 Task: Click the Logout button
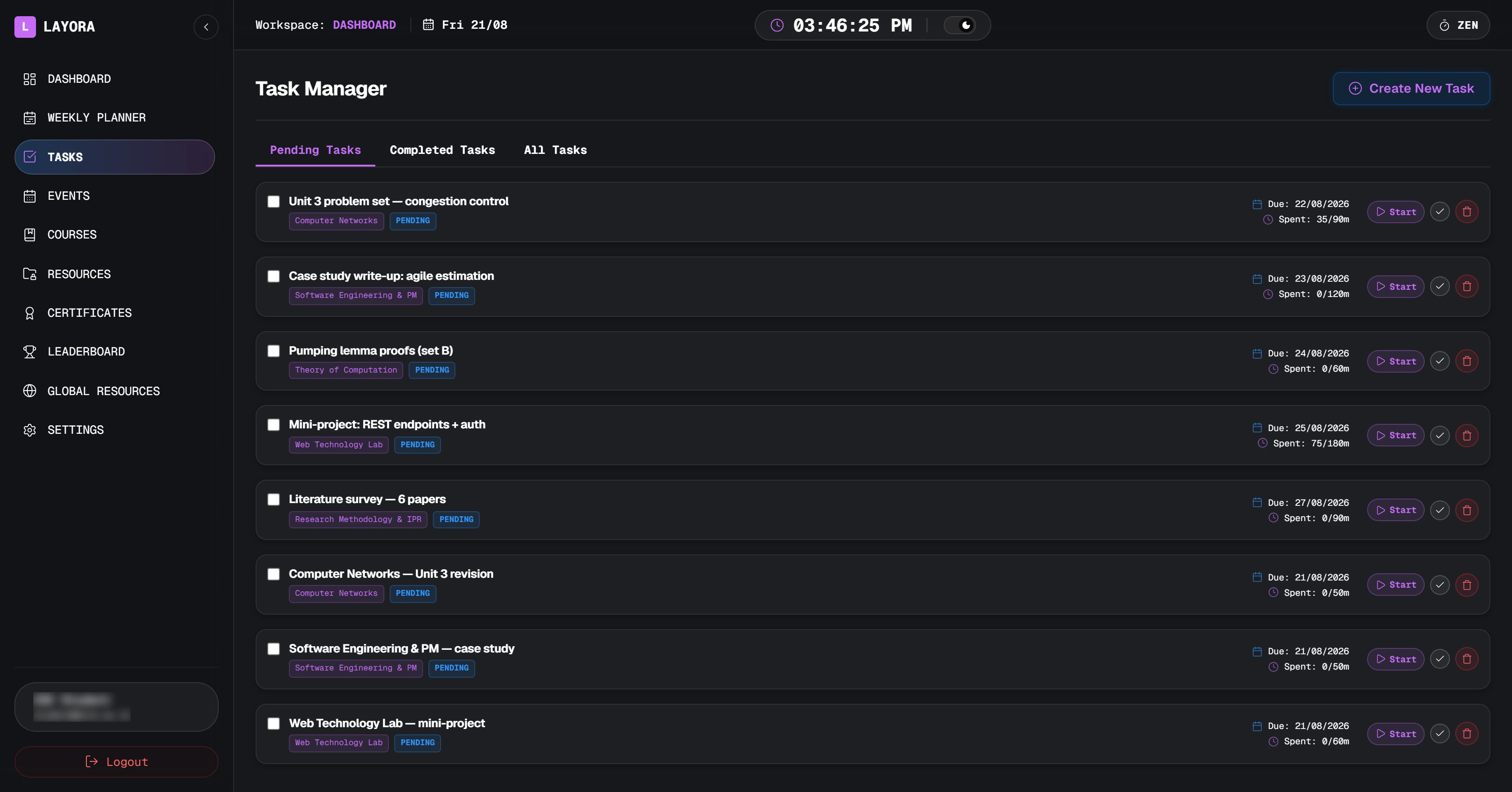pyautogui.click(x=116, y=761)
